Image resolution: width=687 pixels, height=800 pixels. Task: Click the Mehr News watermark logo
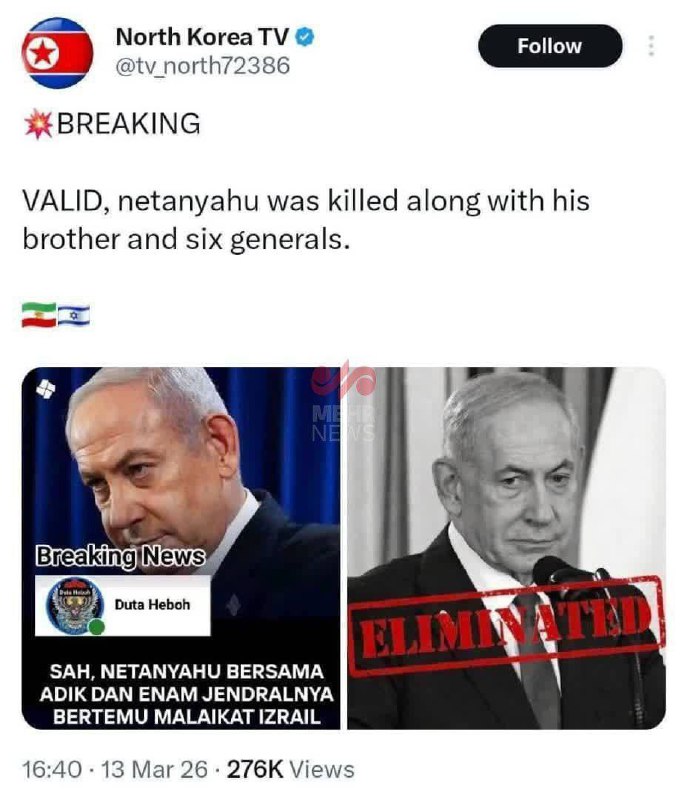tap(343, 402)
